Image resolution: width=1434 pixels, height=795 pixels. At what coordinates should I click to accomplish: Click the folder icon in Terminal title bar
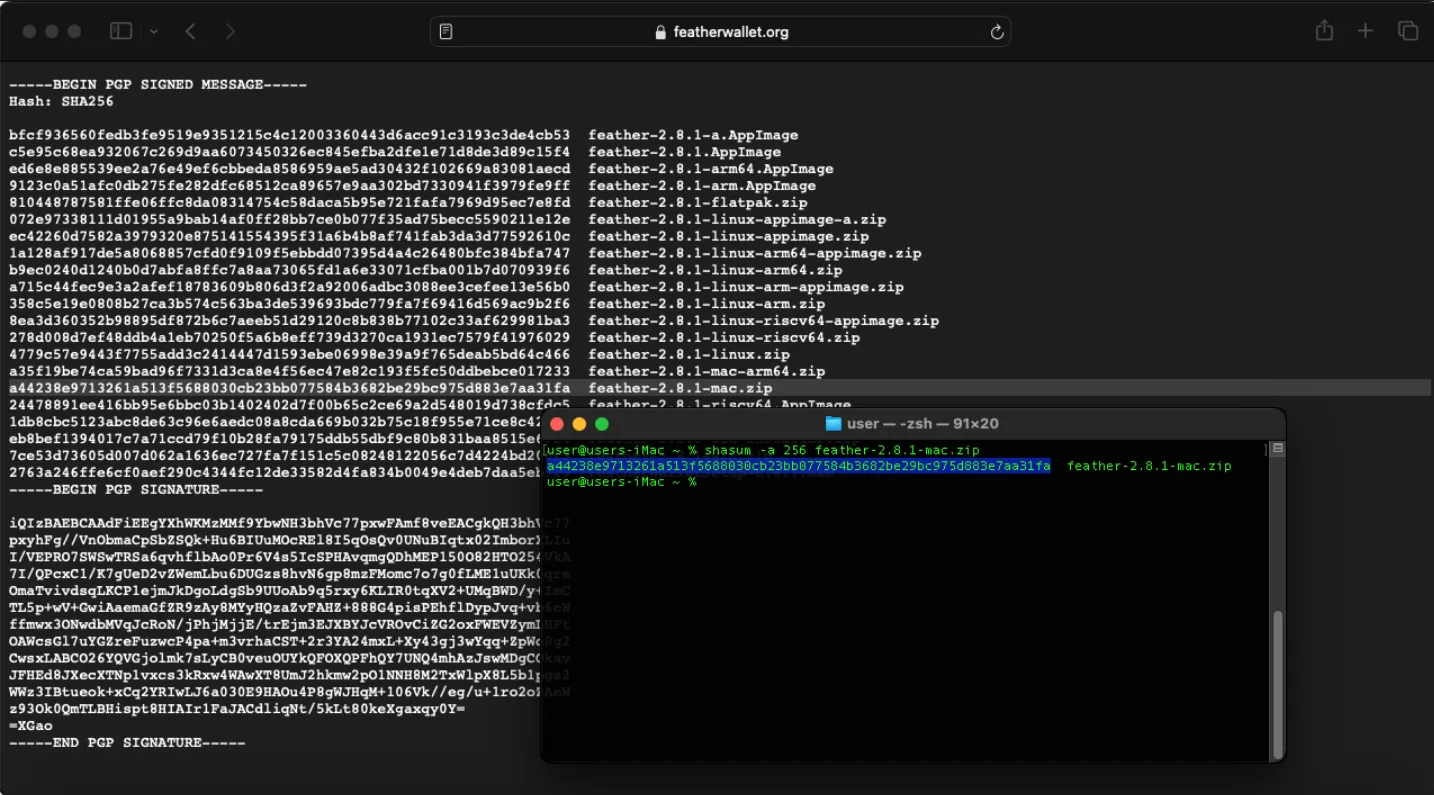click(833, 424)
